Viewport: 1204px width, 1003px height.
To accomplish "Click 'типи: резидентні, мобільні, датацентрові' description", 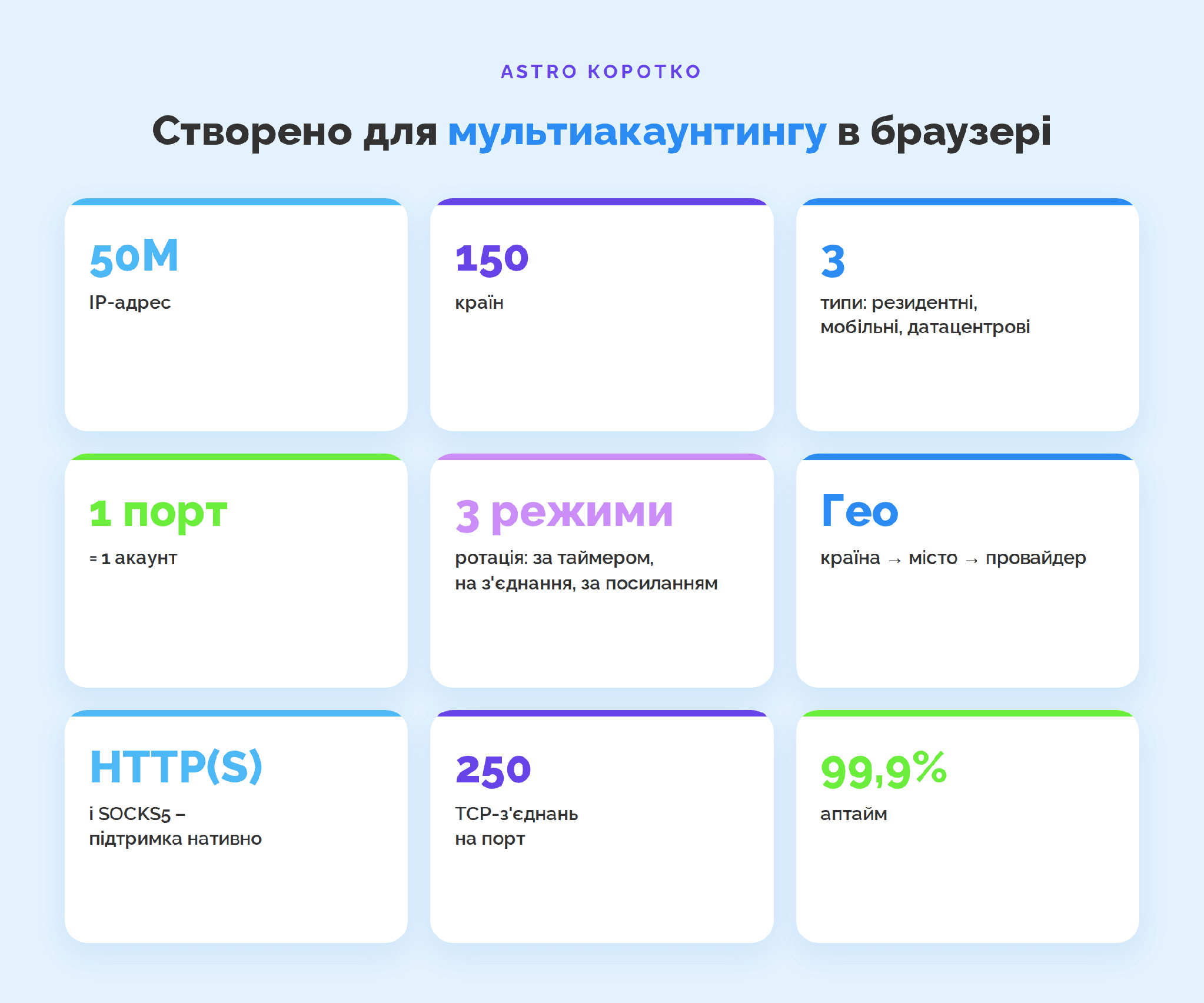I will coord(925,315).
